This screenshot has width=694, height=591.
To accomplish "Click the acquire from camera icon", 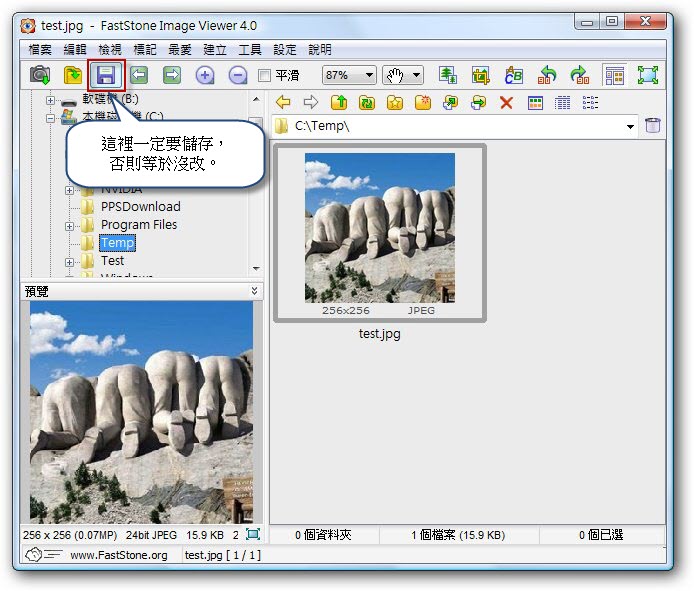I will [40, 75].
